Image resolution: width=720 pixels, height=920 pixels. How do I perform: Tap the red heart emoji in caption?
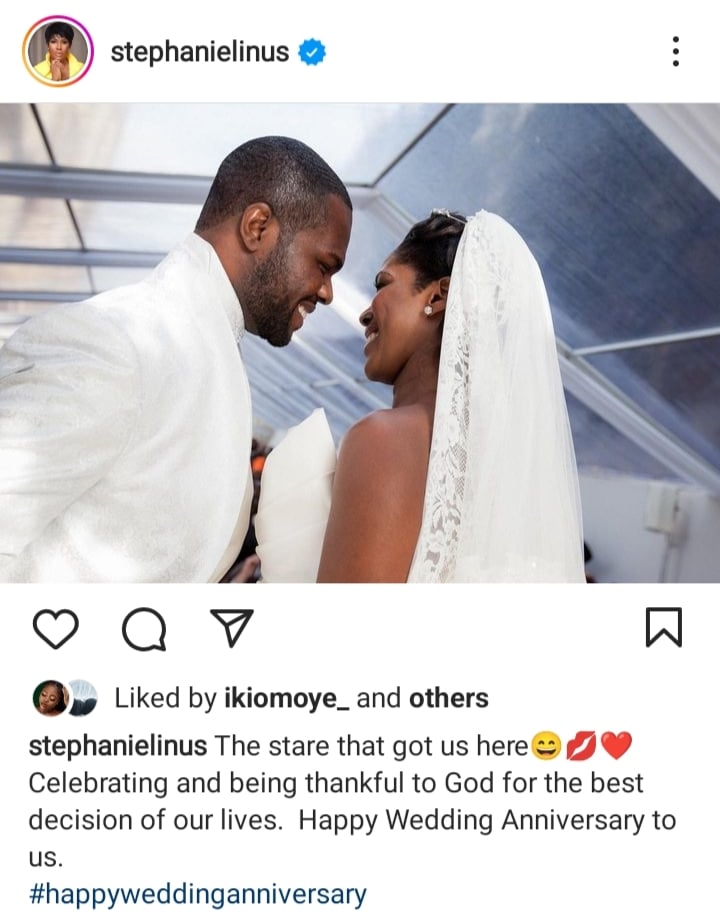(616, 746)
